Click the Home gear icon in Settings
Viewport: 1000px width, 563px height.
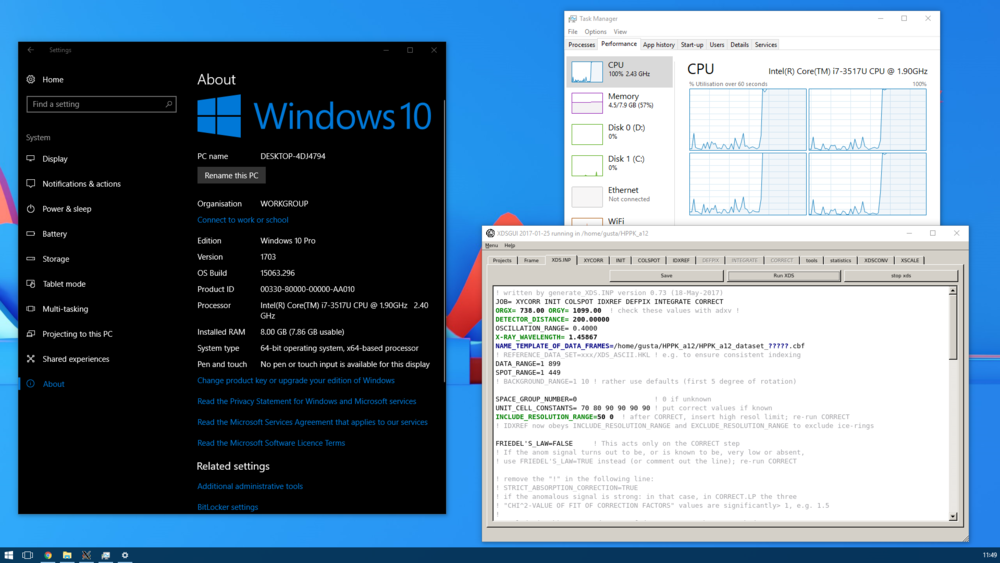[x=31, y=80]
